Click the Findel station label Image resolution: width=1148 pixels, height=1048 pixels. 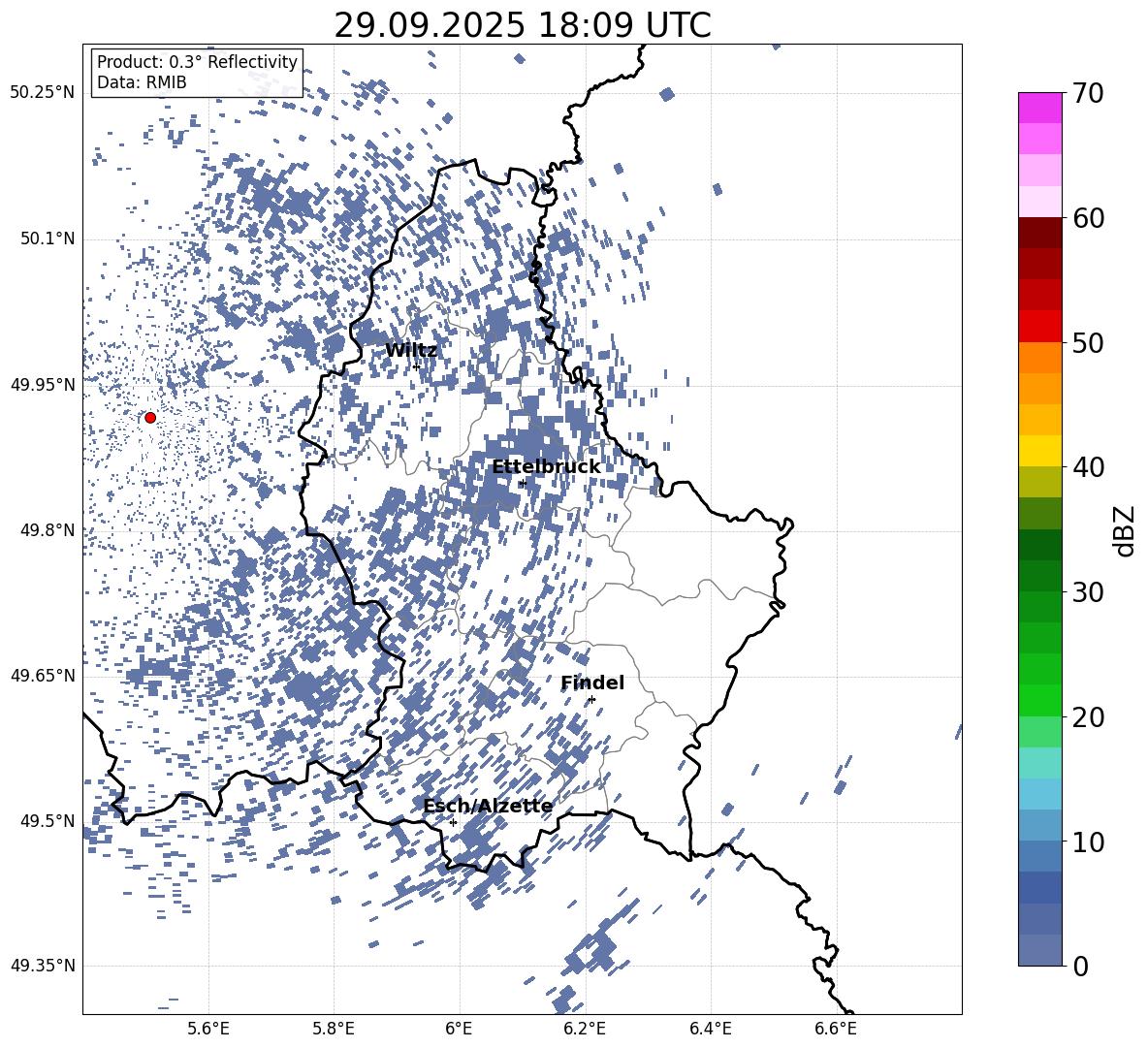point(592,683)
